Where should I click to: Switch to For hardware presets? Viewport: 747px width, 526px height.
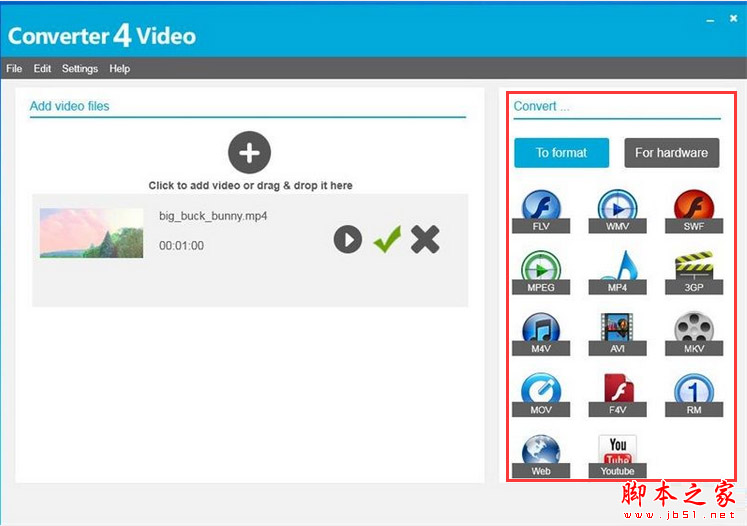672,152
